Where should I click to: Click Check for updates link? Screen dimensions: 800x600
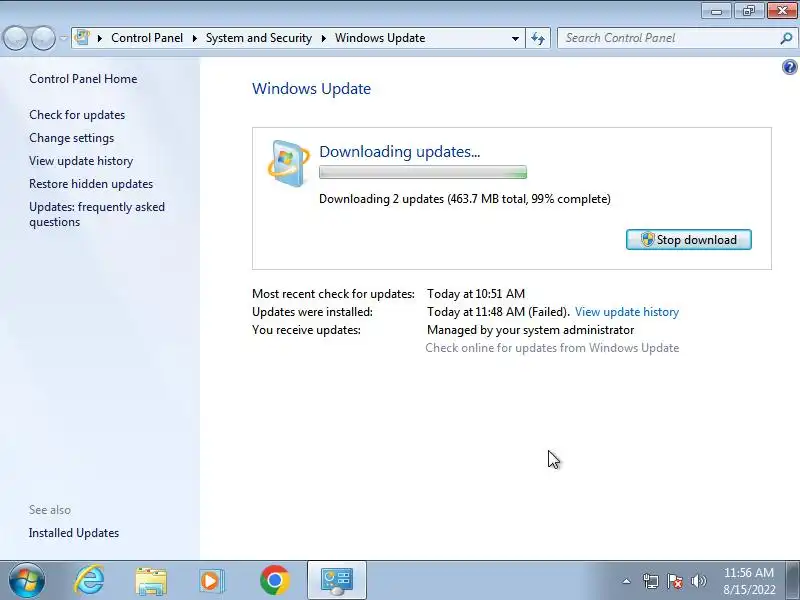coord(77,115)
